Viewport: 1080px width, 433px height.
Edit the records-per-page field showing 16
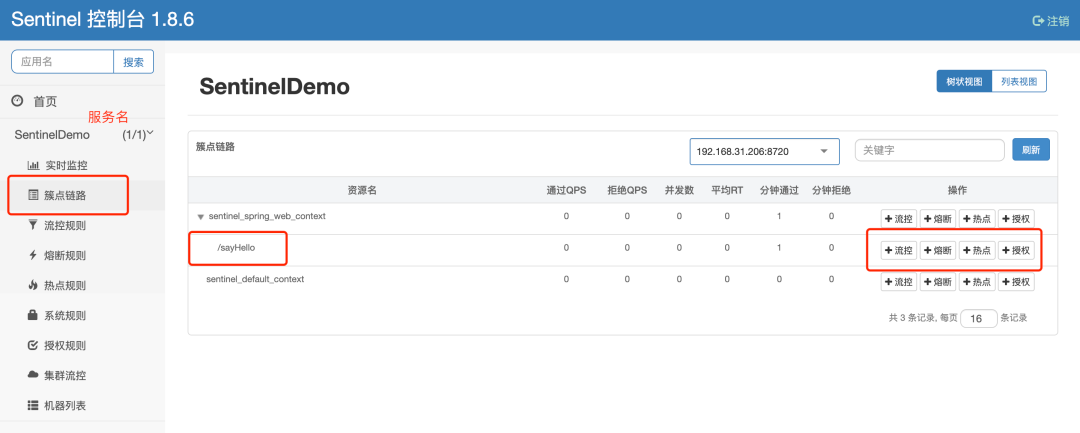979,319
